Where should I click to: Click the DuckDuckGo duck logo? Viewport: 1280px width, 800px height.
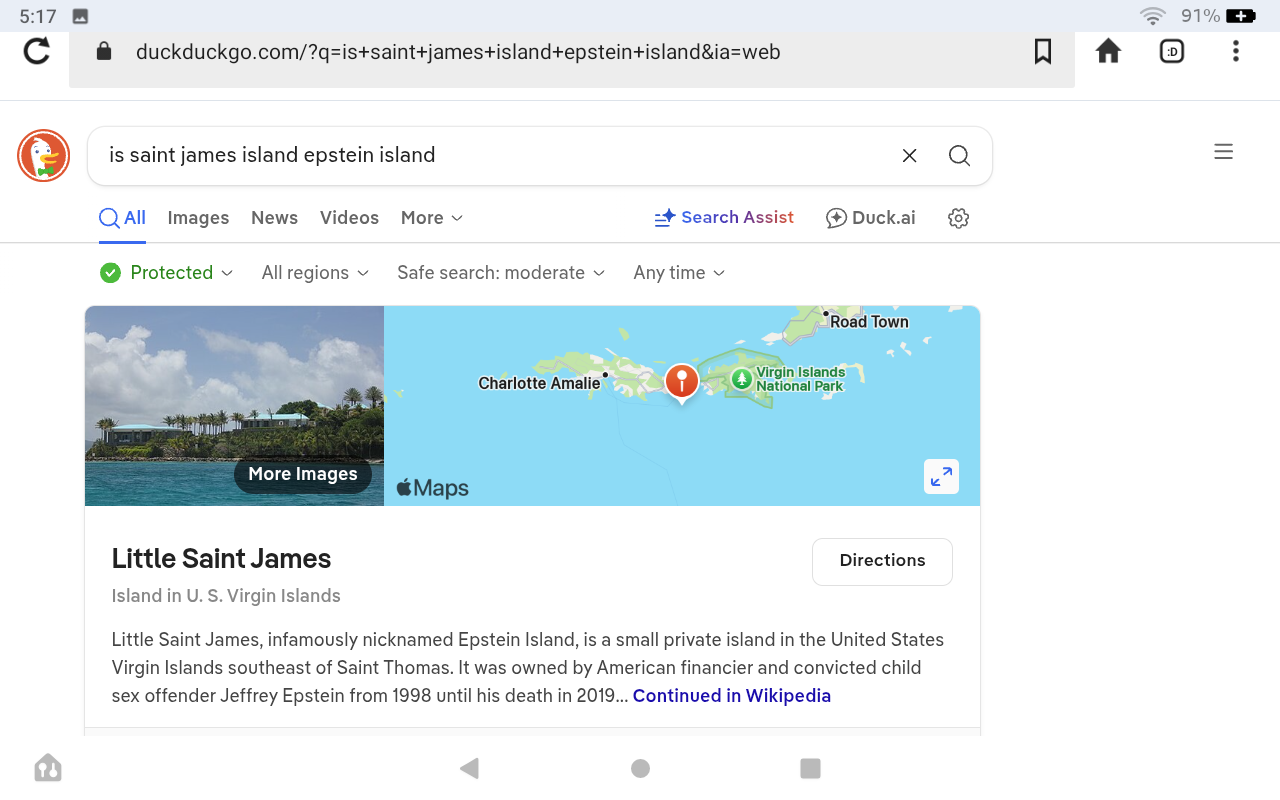43,156
